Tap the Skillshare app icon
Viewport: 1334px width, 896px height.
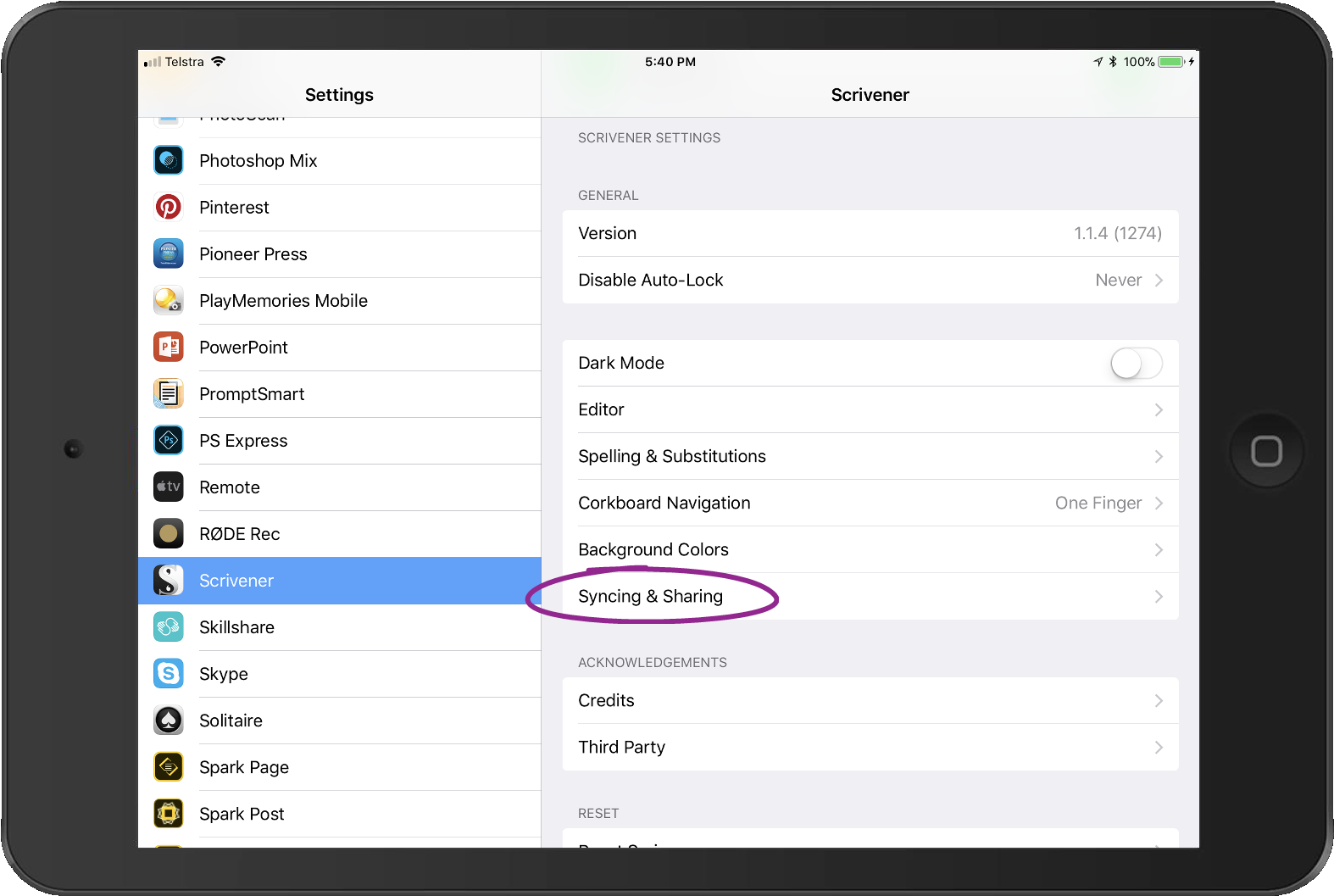tap(169, 626)
